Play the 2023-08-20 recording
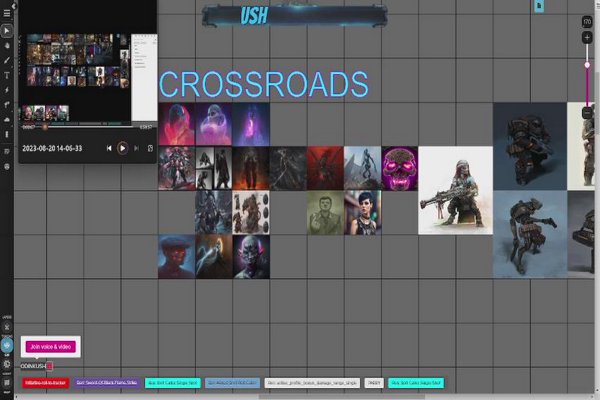This screenshot has height=400, width=600. [x=122, y=148]
